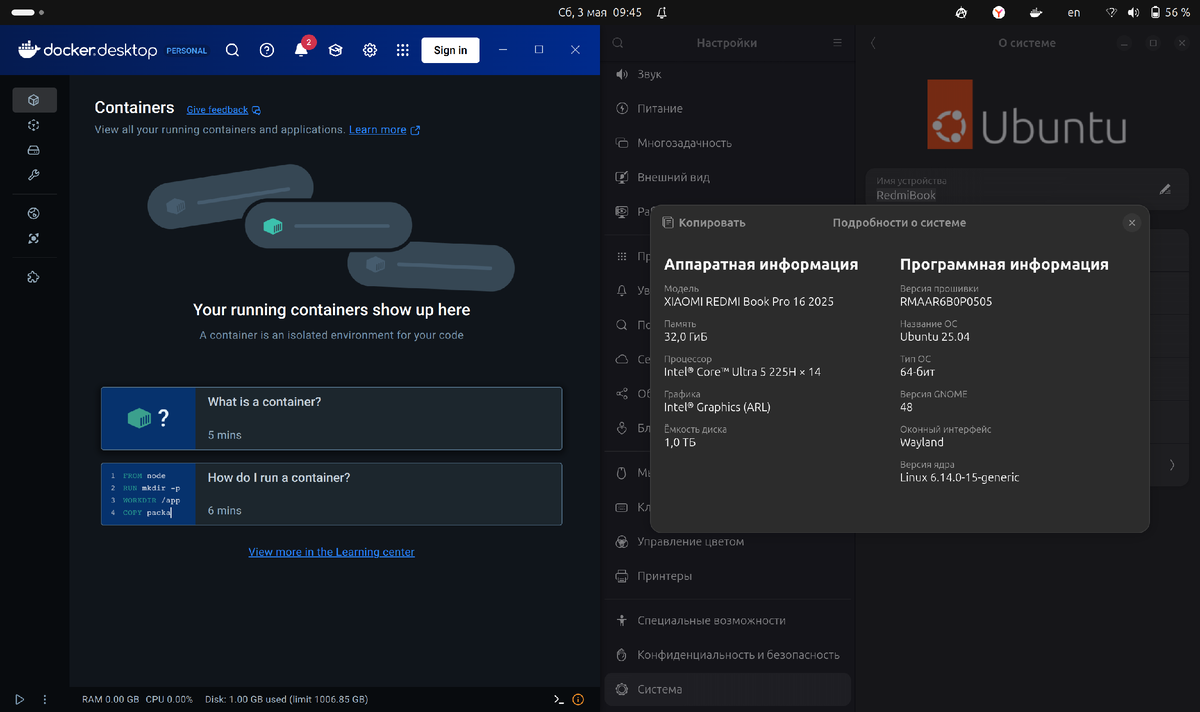
Task: Open the Extensions puzzle icon in Docker sidebar
Action: coord(34,277)
